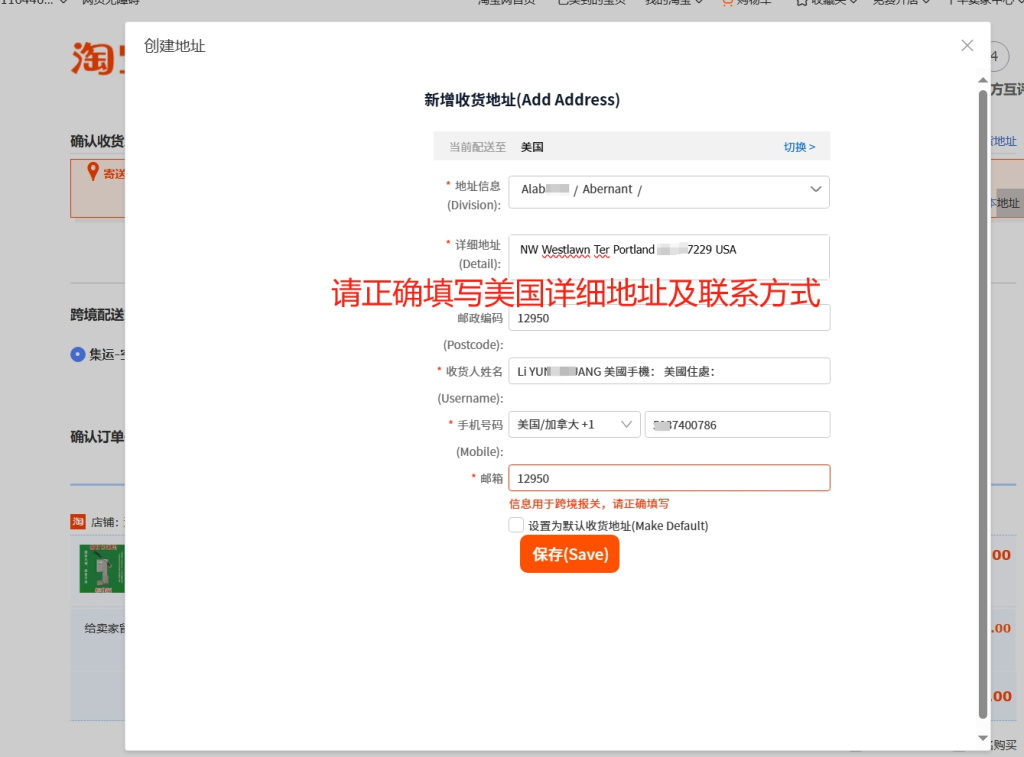Open the 收藏夹 favorites menu
The width and height of the screenshot is (1024, 757).
(x=826, y=3)
